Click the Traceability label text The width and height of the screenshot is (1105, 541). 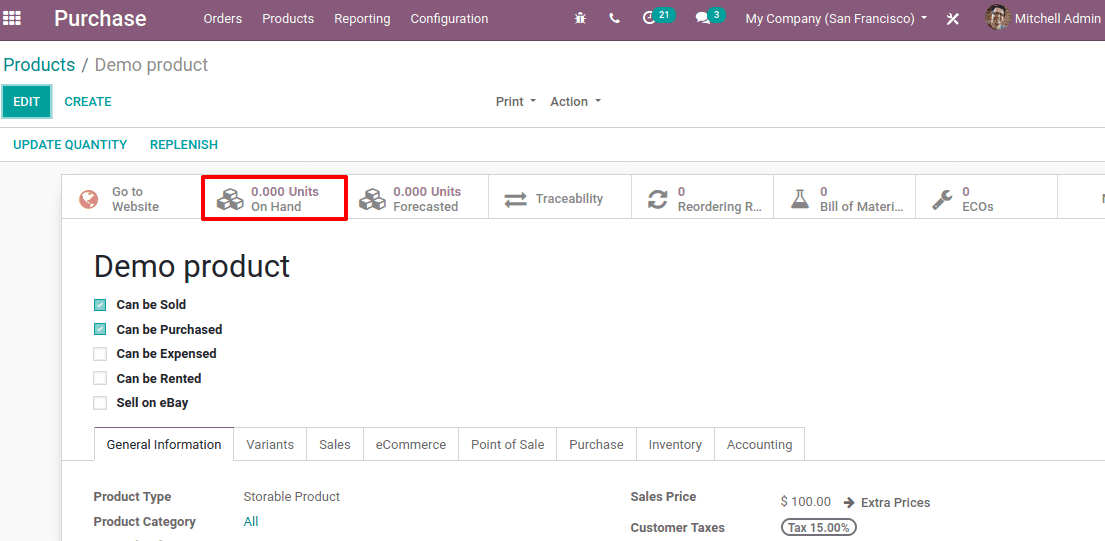tap(569, 199)
